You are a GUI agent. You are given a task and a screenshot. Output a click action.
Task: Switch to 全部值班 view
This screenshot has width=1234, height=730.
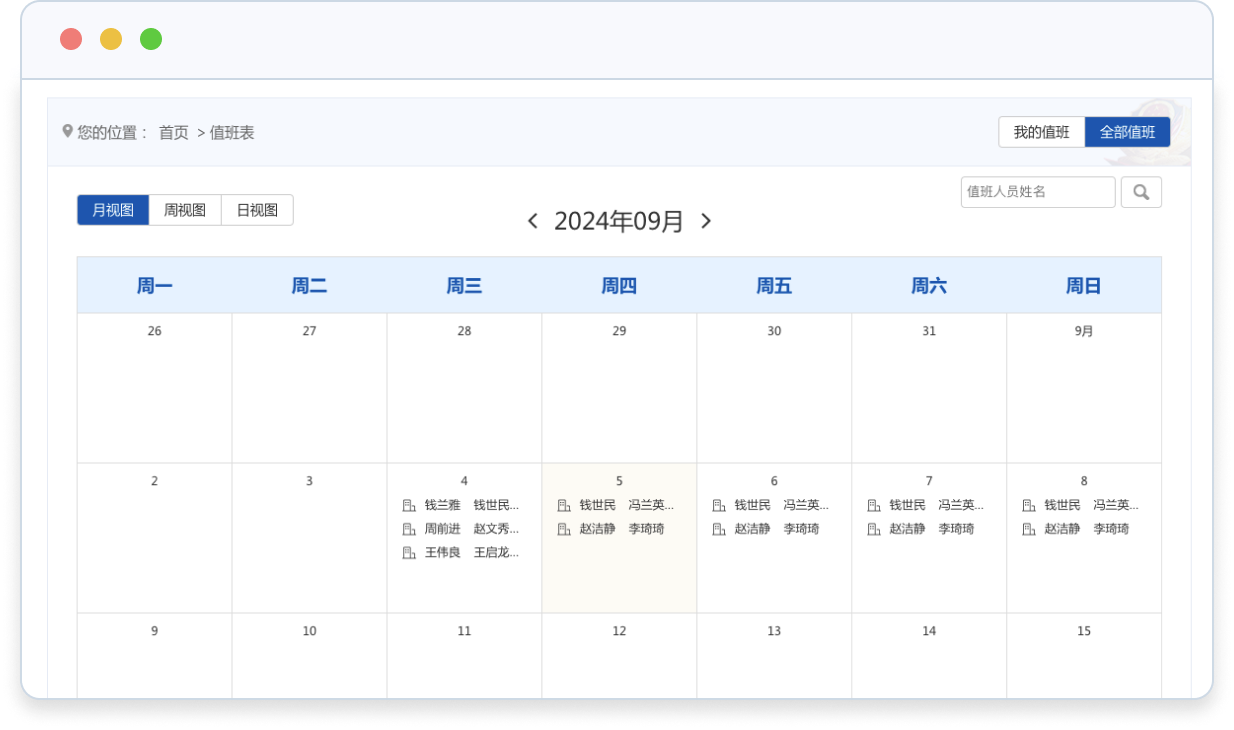1127,132
